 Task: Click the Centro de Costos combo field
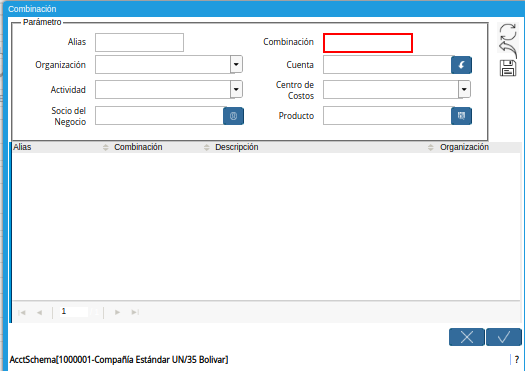[x=391, y=89]
